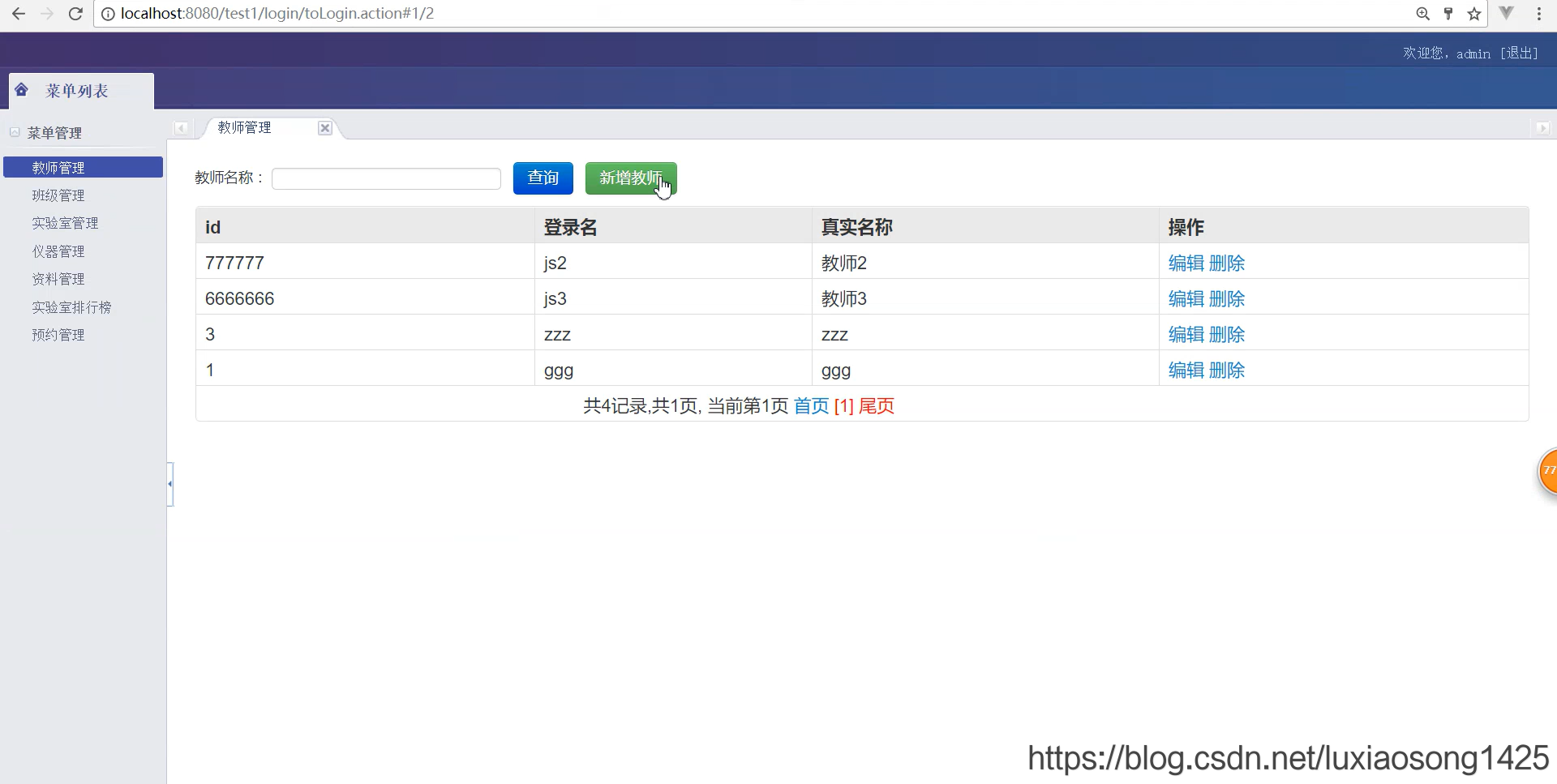1557x784 pixels.
Task: Open 班级管理 in the sidebar
Action: pos(58,195)
